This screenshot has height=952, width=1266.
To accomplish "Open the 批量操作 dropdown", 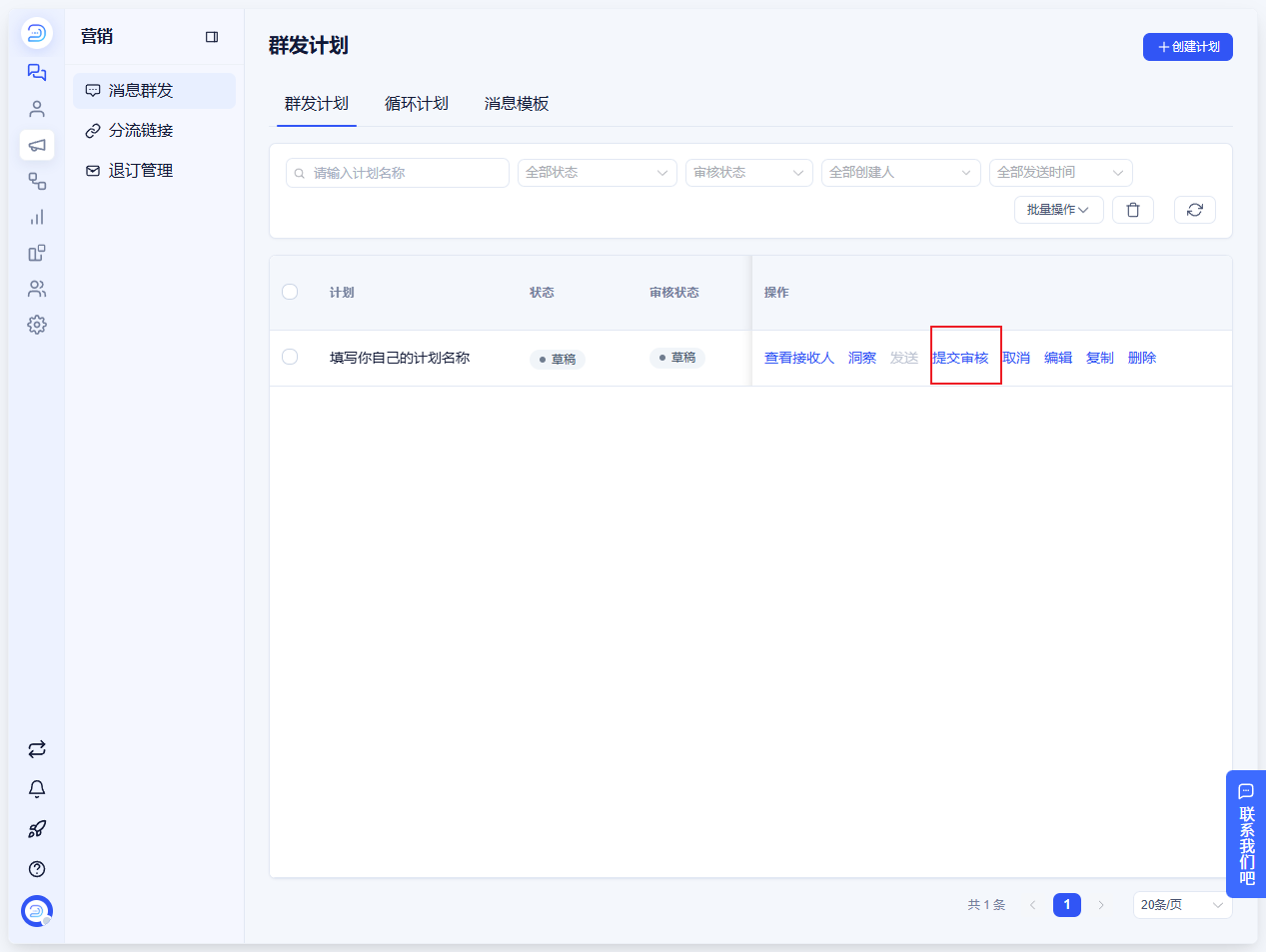I will pyautogui.click(x=1059, y=210).
